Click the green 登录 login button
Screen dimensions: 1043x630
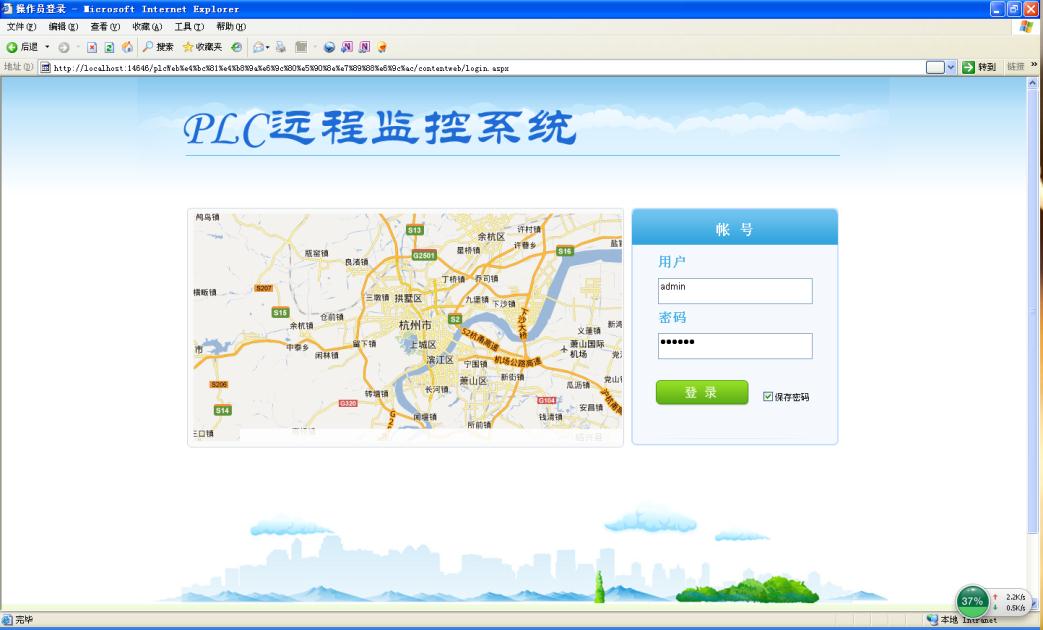pos(702,393)
